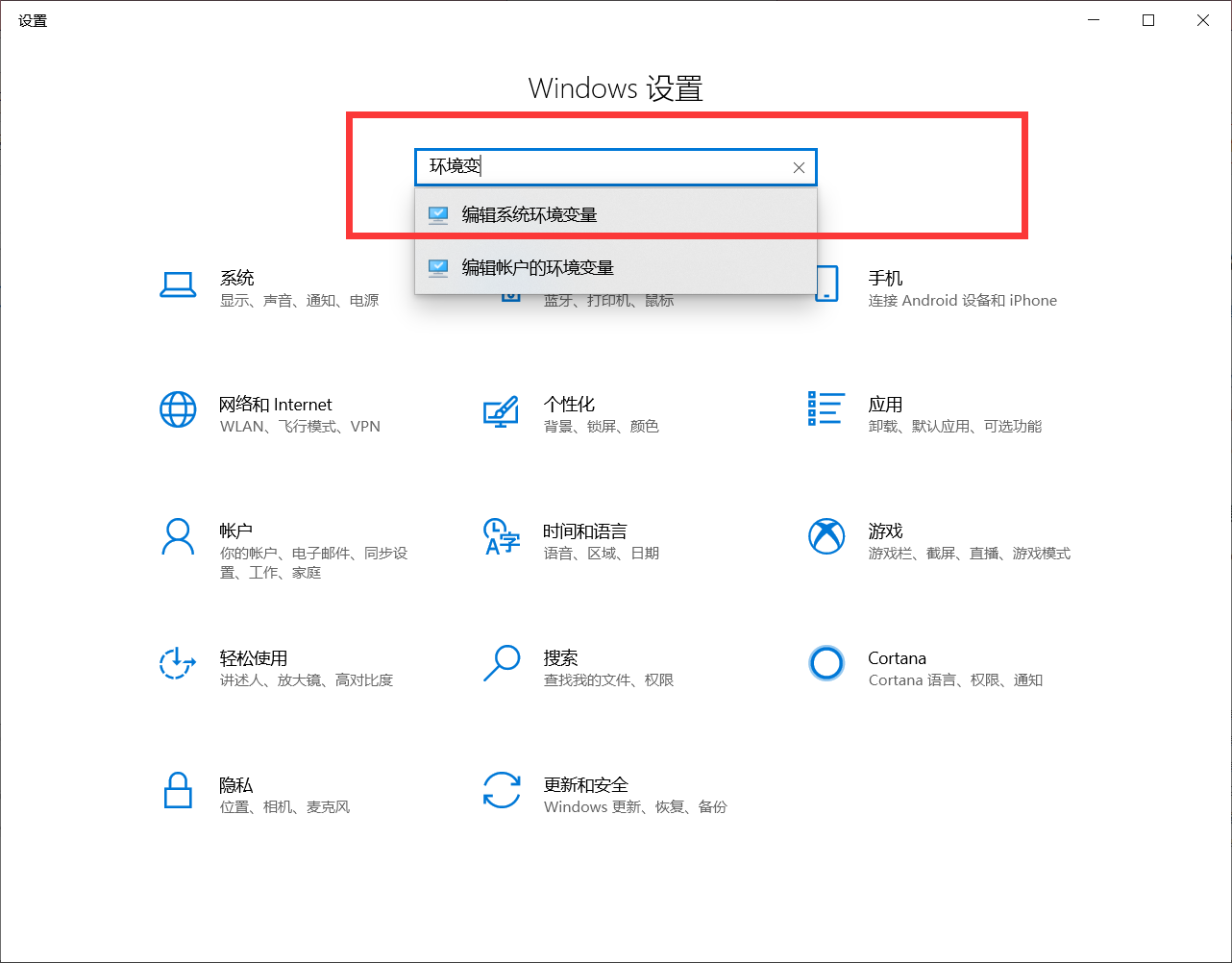
Task: Open the 时间和语言 clock-letter icon
Action: pos(501,537)
